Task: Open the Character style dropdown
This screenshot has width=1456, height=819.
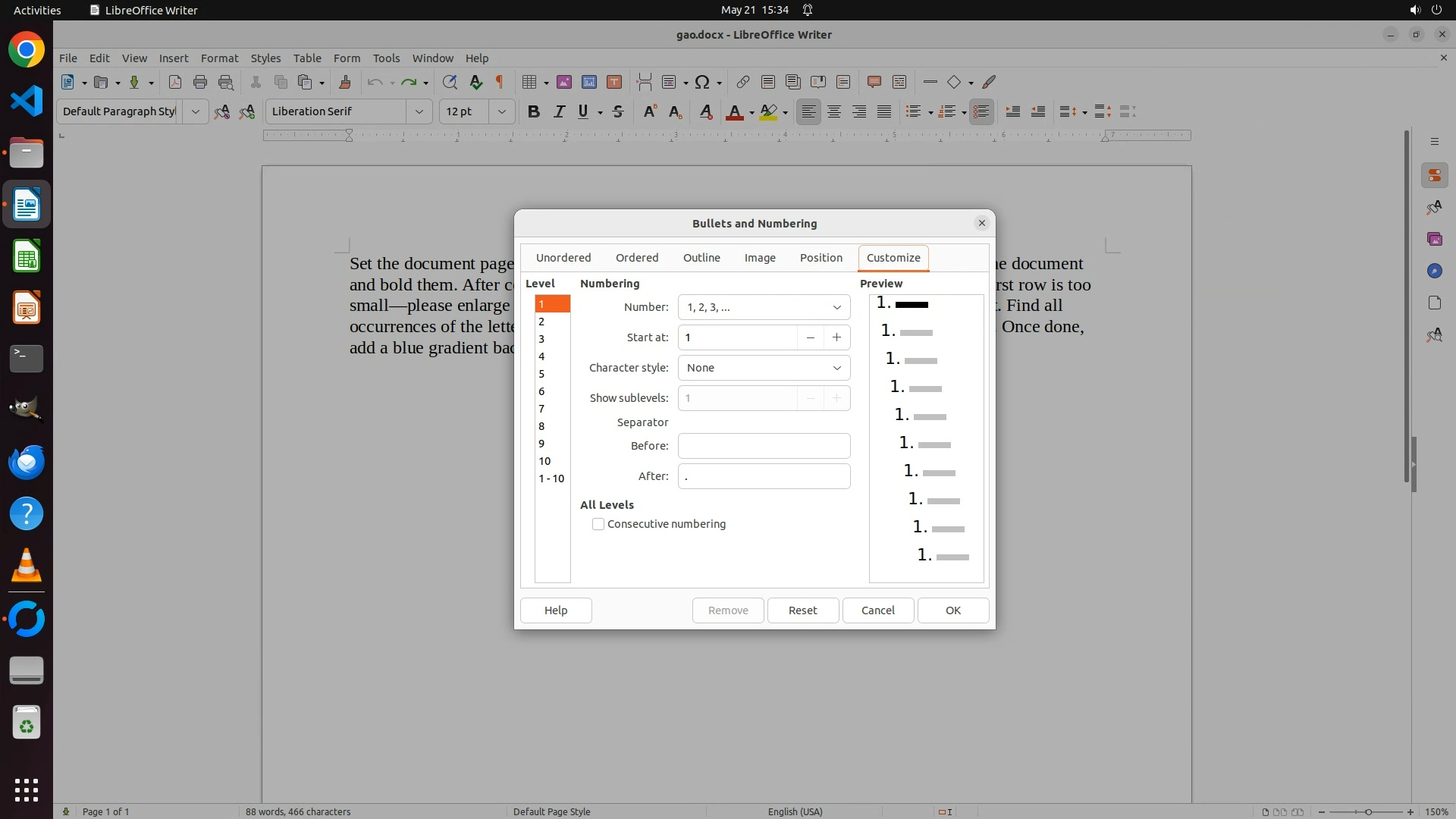Action: tap(764, 368)
